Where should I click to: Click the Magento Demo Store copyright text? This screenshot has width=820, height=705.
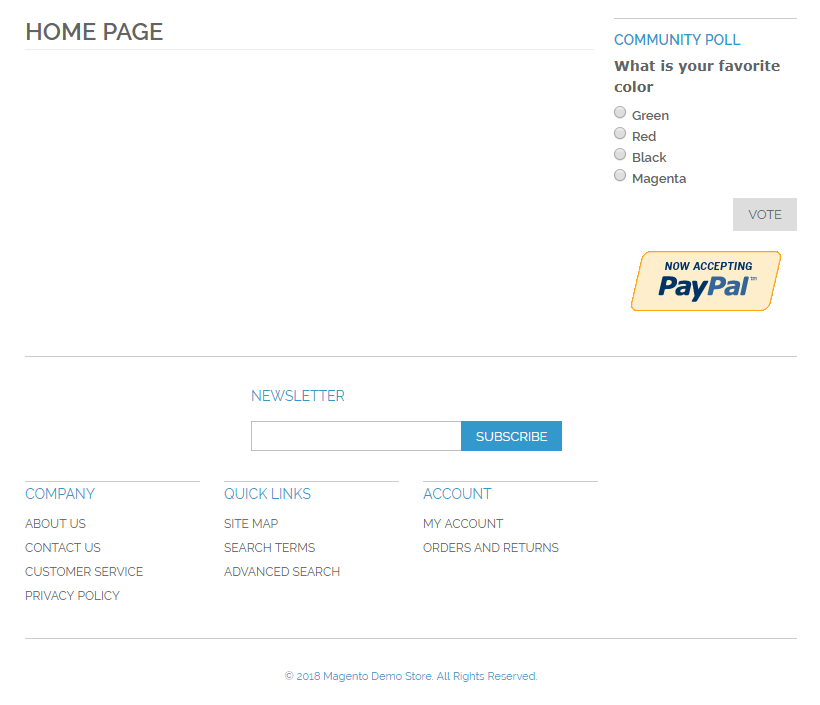(410, 677)
